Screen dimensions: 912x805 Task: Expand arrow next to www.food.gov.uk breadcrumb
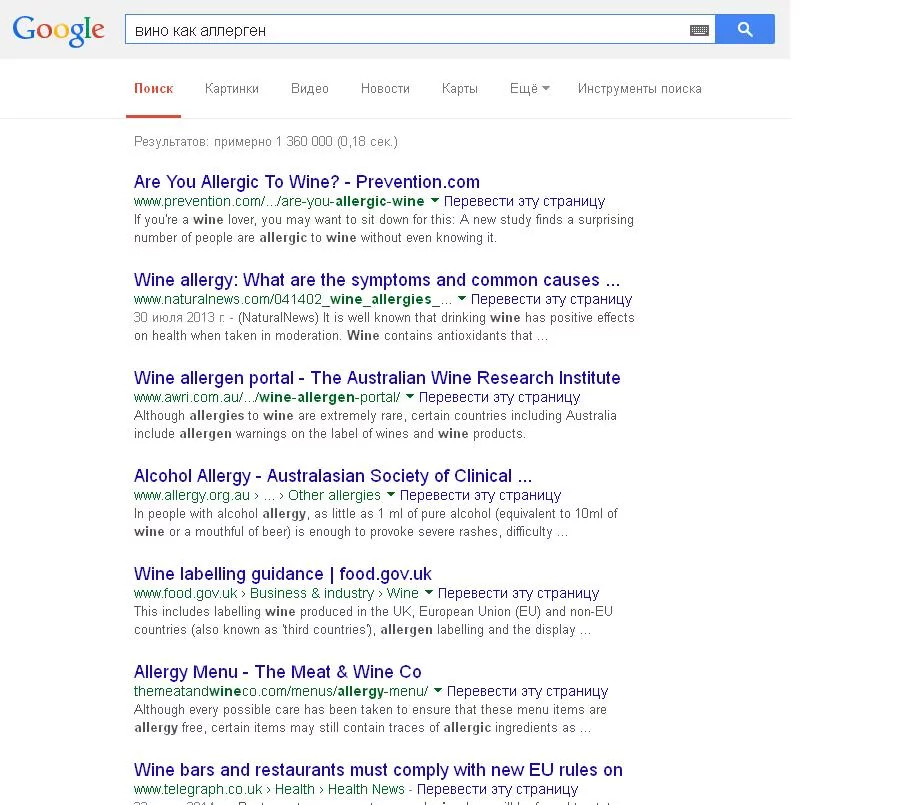pyautogui.click(x=429, y=592)
